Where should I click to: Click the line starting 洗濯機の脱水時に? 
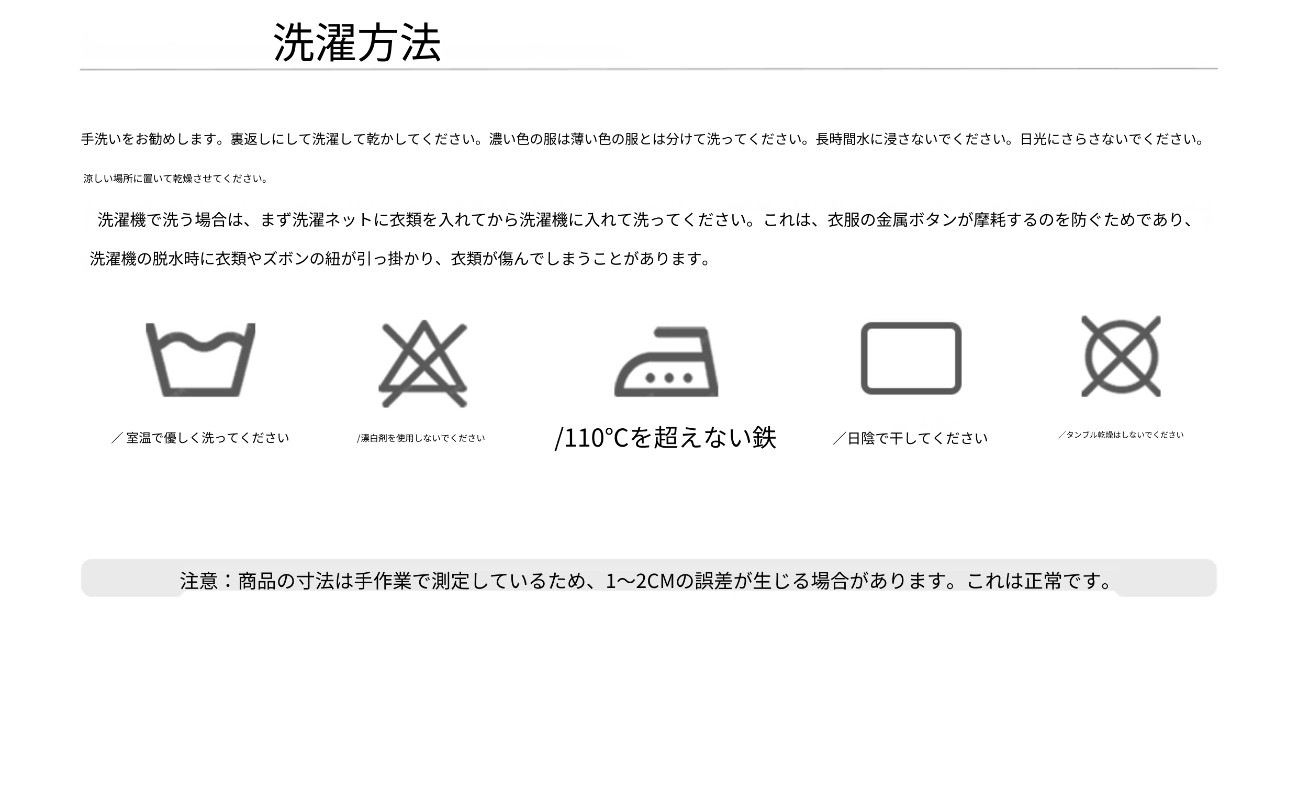(401, 258)
